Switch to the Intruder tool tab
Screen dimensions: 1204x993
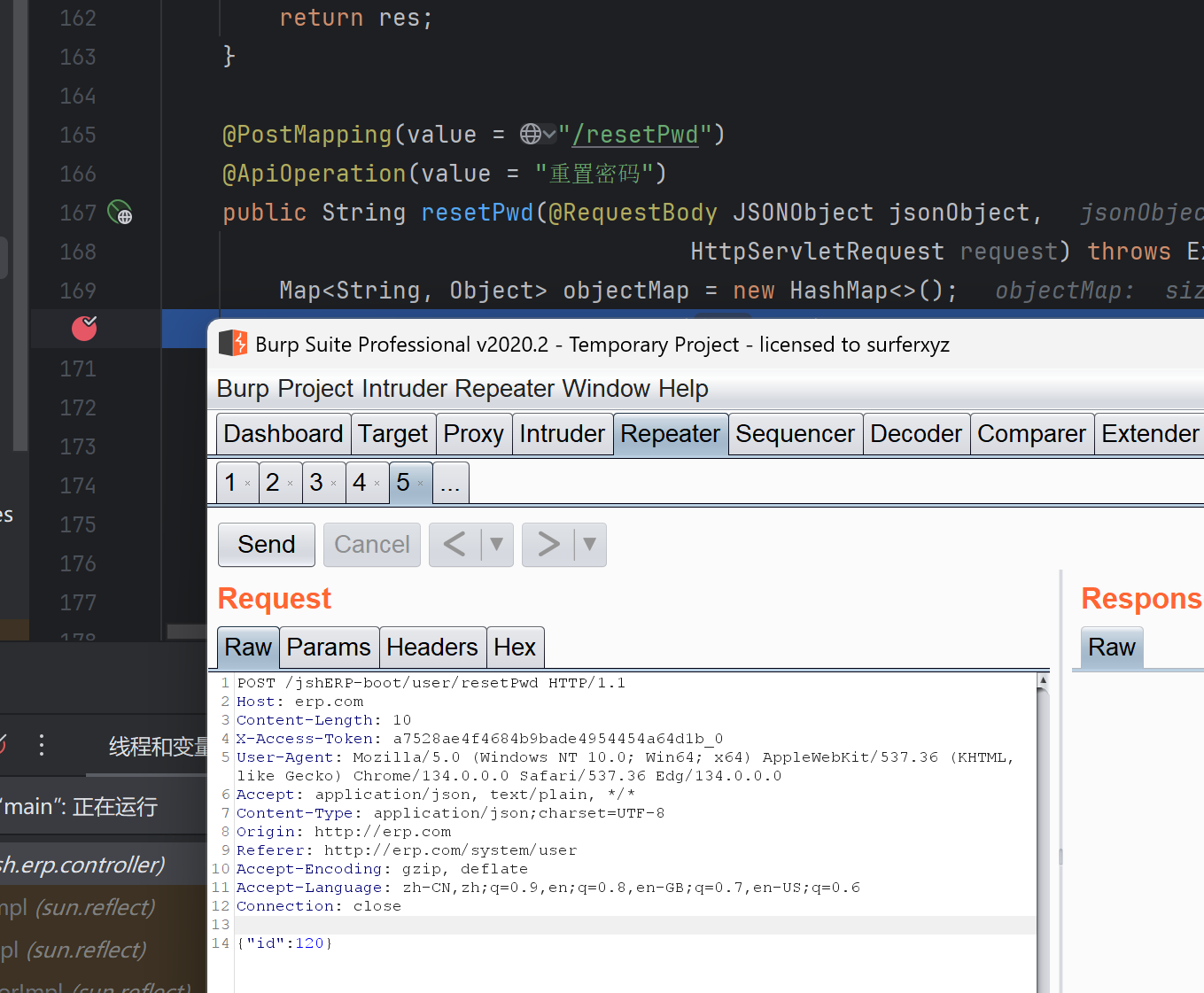pos(563,434)
